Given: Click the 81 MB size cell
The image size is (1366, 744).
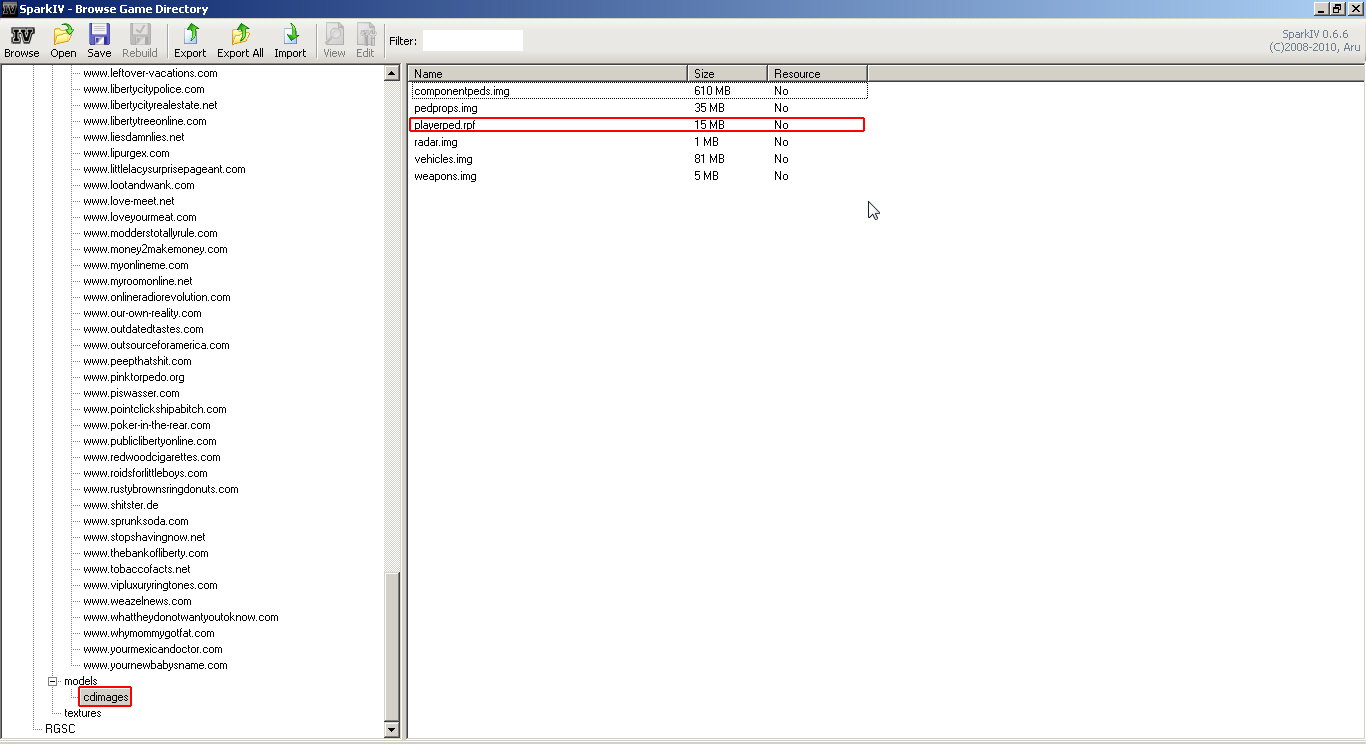Looking at the screenshot, I should pyautogui.click(x=709, y=159).
